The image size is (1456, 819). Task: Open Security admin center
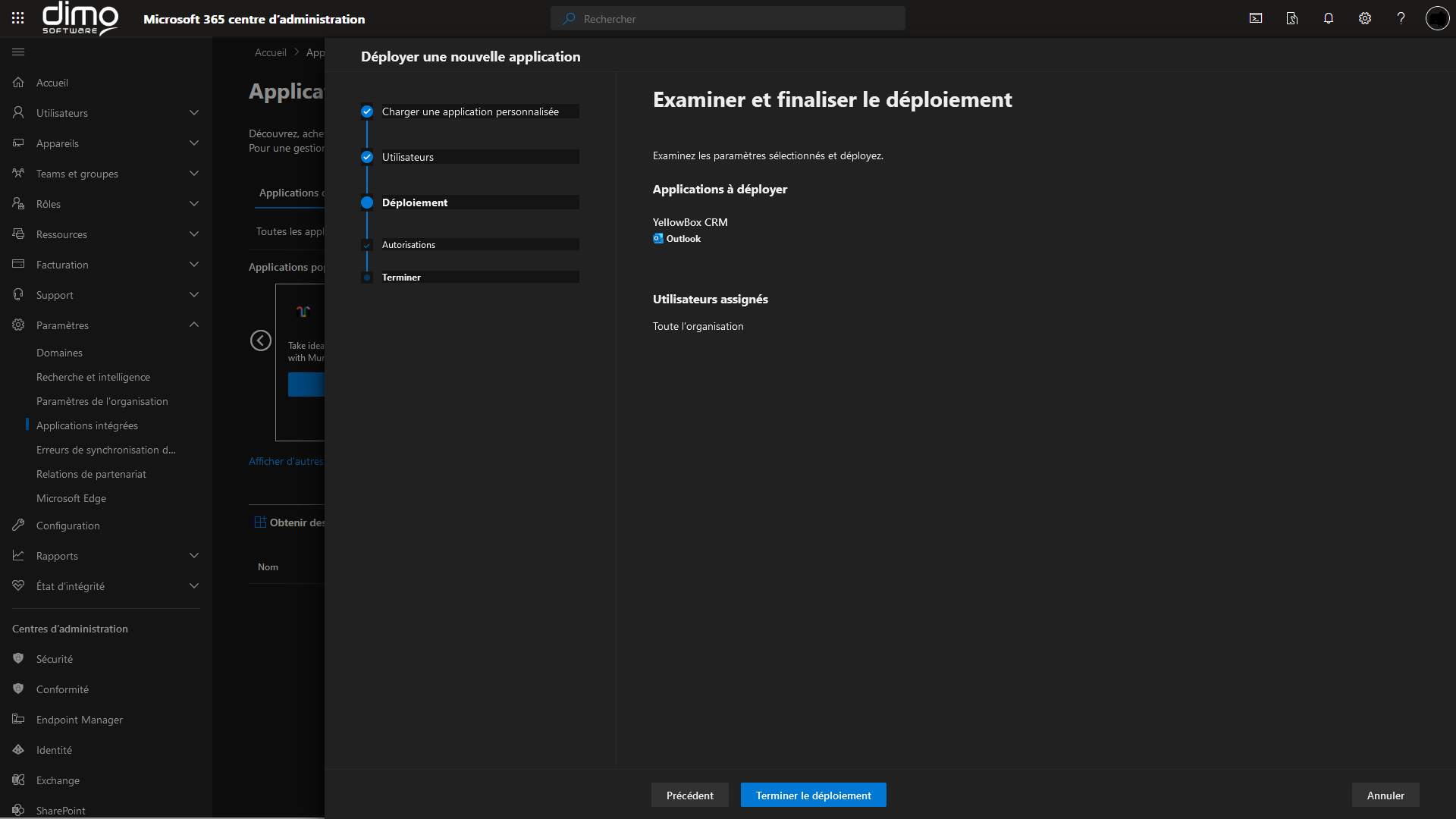point(55,659)
